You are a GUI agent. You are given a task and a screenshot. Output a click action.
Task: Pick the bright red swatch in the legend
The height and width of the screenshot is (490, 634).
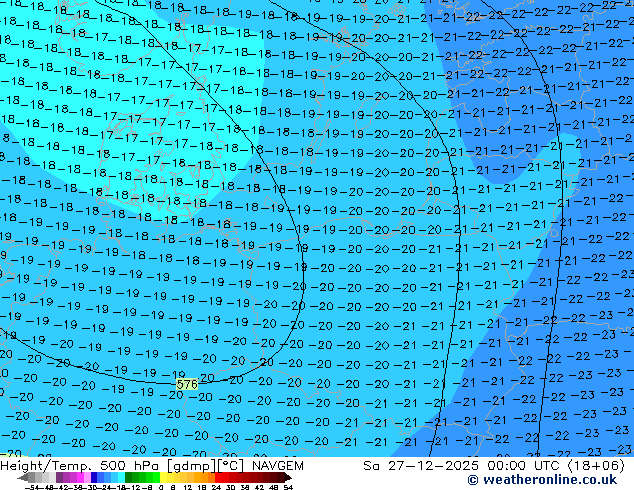coord(218,477)
